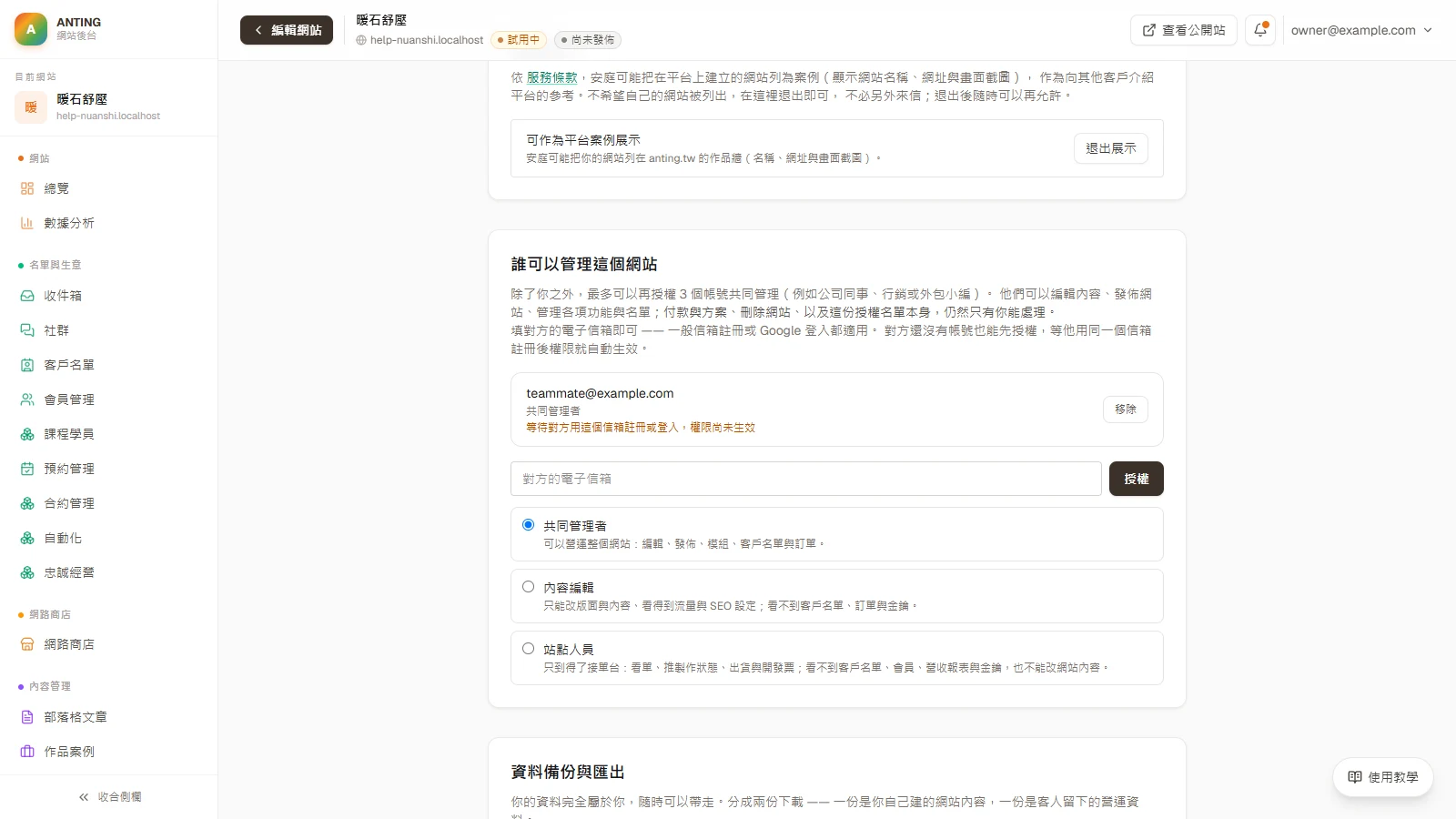
Task: Open the 暖石舒壓 site switcher
Action: tap(109, 106)
